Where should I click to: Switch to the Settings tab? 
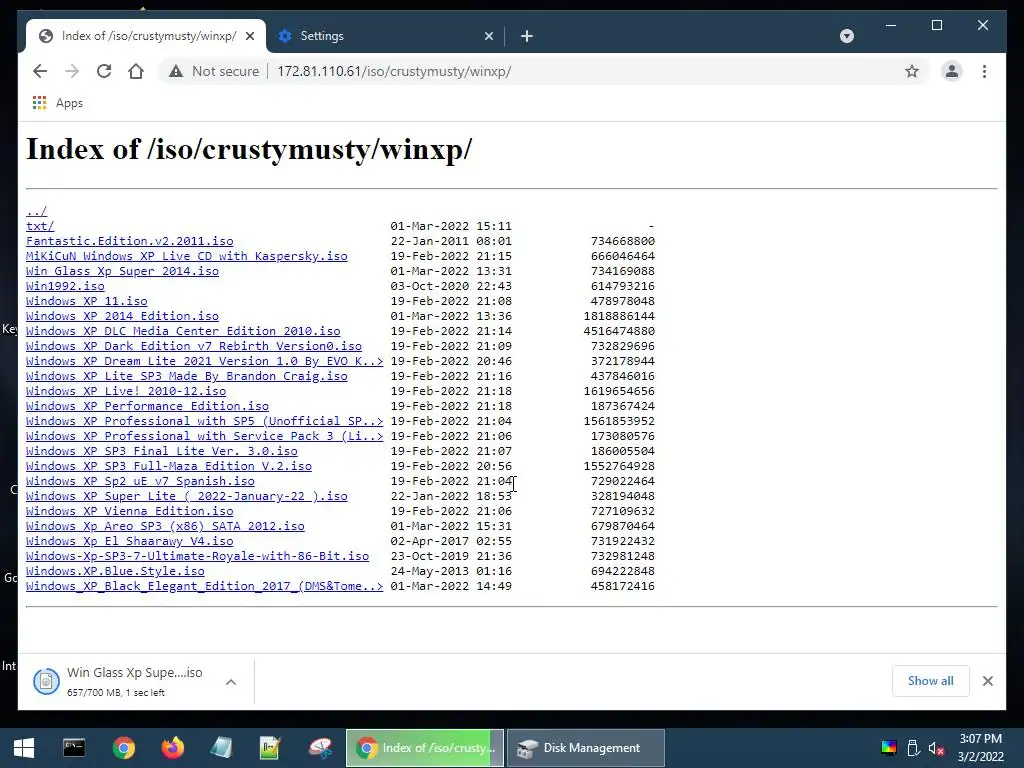(x=385, y=36)
